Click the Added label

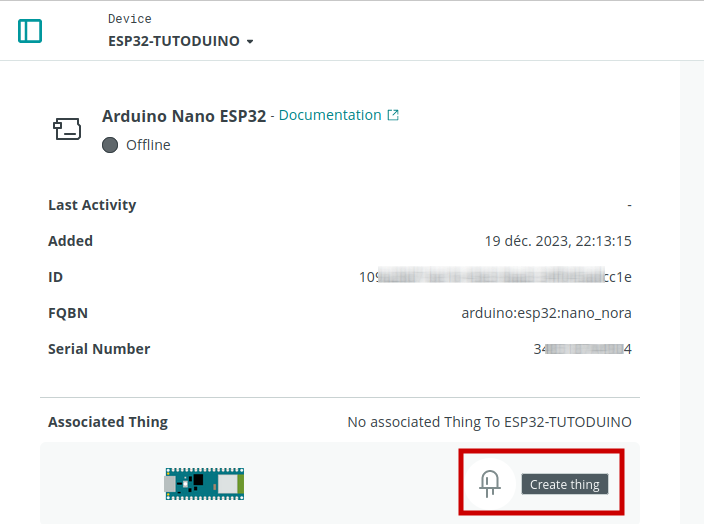(70, 241)
